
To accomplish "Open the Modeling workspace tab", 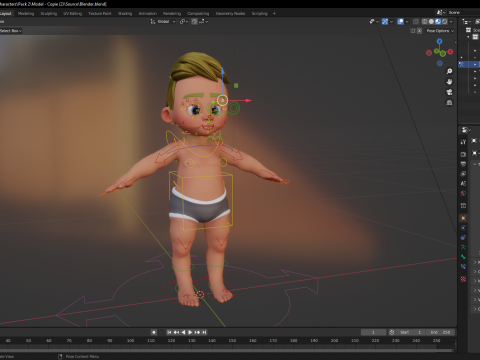I will pos(26,14).
